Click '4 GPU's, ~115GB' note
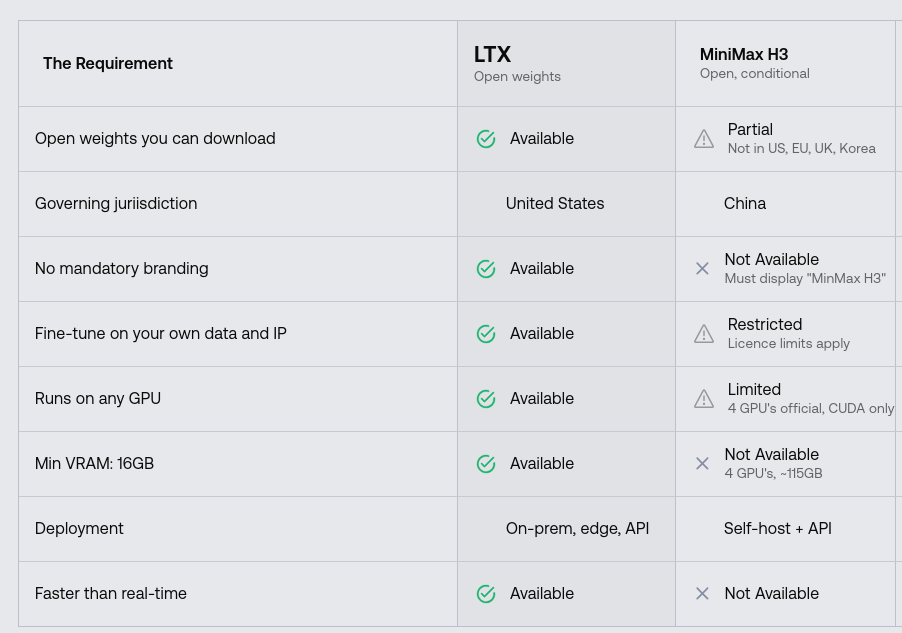The image size is (902, 633). point(773,474)
